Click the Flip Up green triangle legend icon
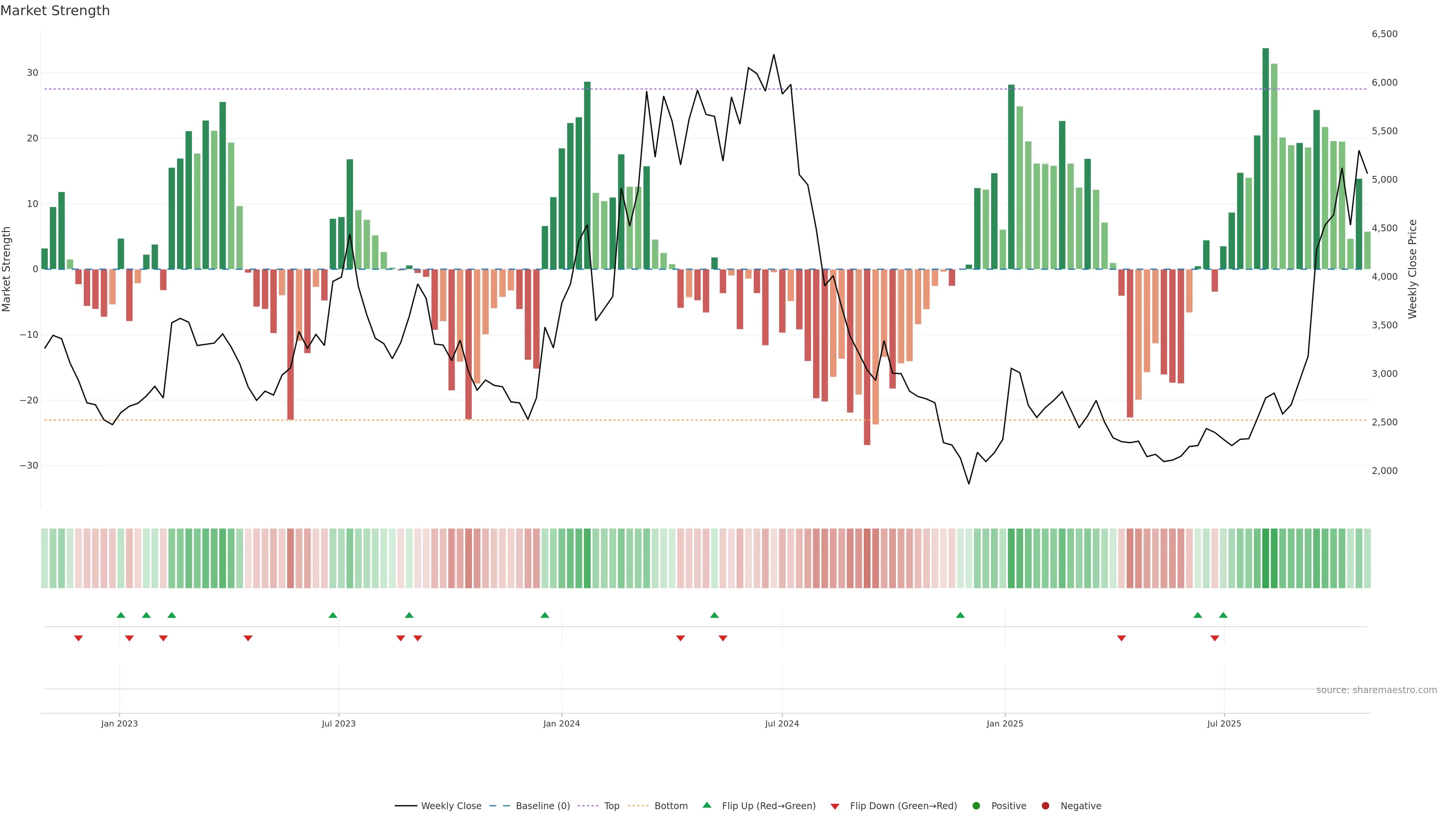The height and width of the screenshot is (819, 1456). coord(706,805)
